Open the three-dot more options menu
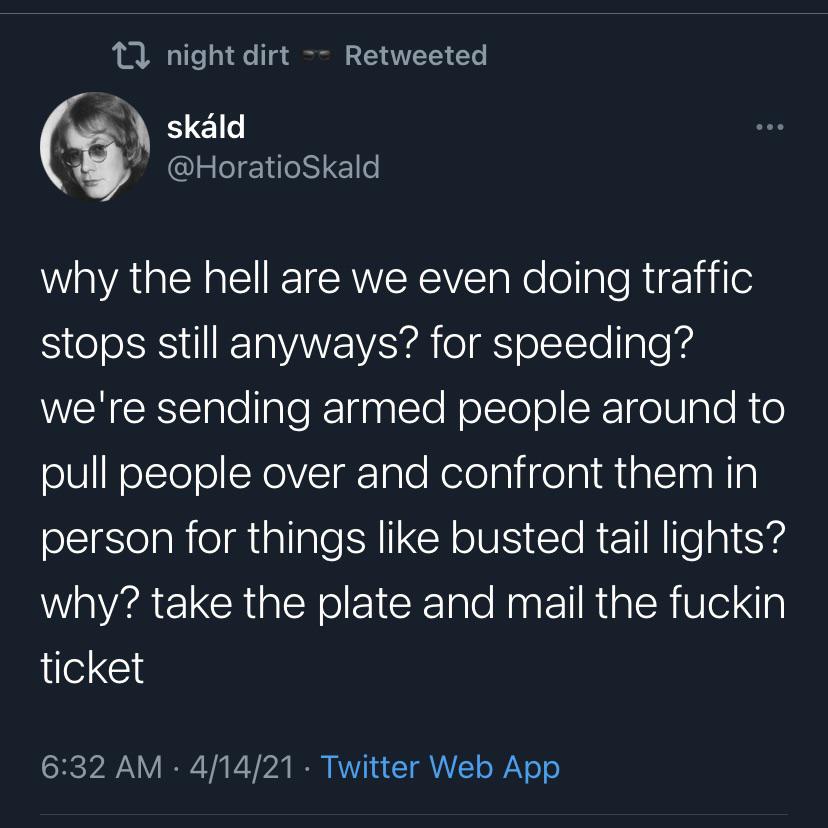Screen dimensions: 828x828 coord(771,127)
